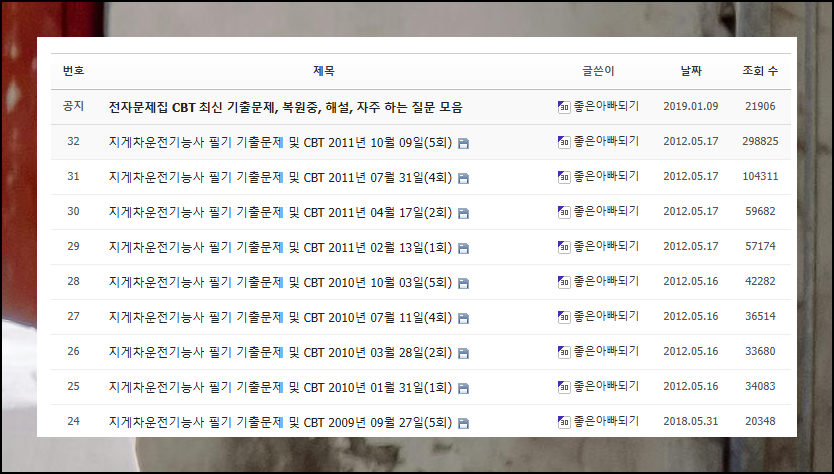Click the 공지 label in the first row

click(73, 106)
